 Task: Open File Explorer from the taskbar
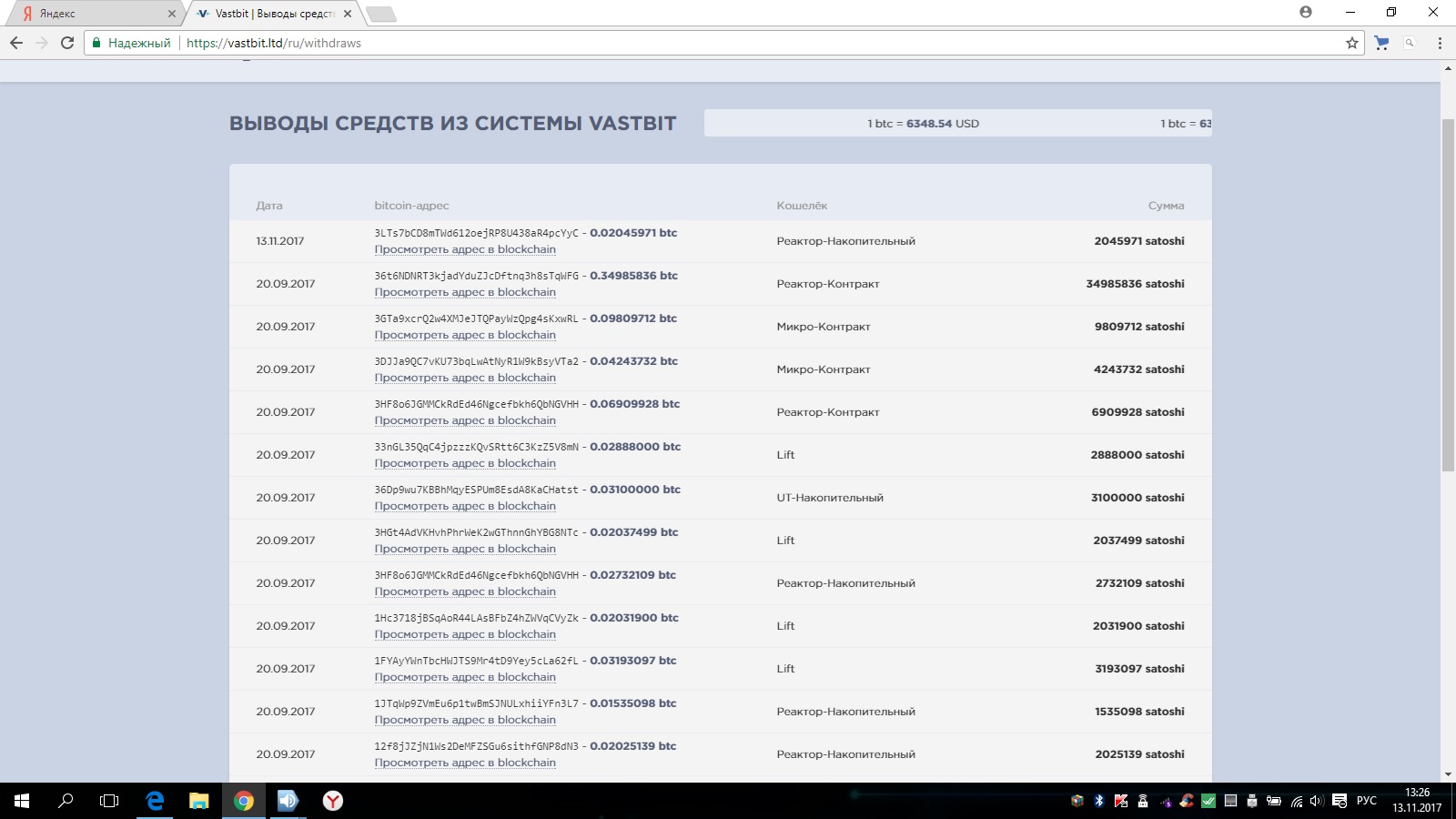point(199,801)
